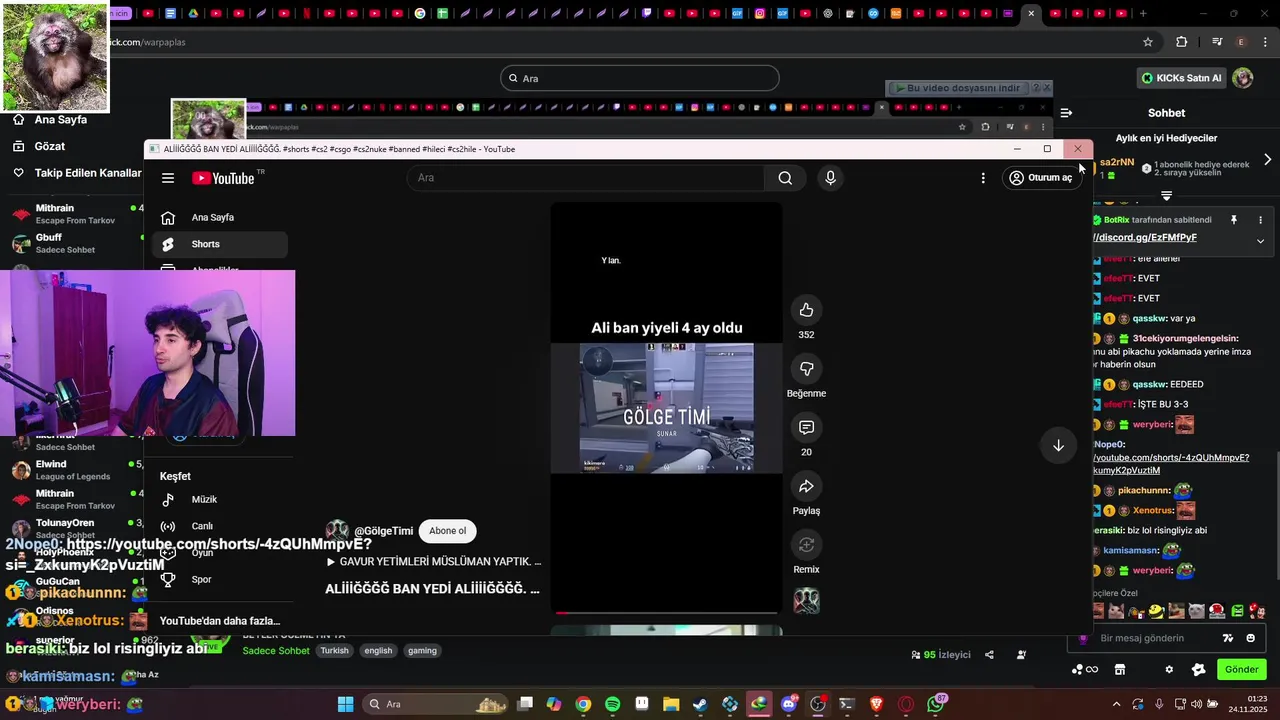Open the Remix icon on the Short

tap(806, 545)
